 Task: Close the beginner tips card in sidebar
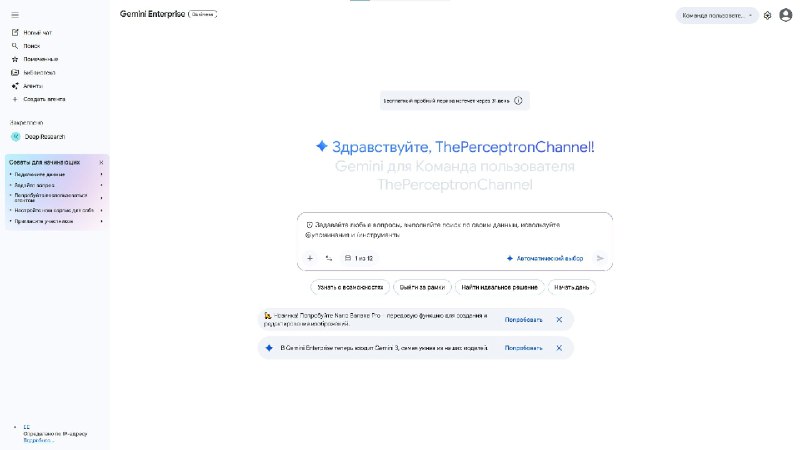[x=101, y=162]
